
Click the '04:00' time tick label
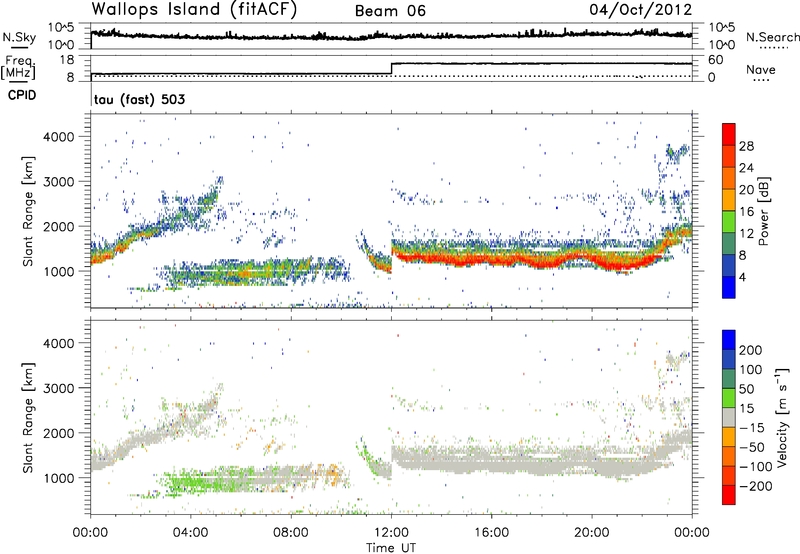coord(190,533)
